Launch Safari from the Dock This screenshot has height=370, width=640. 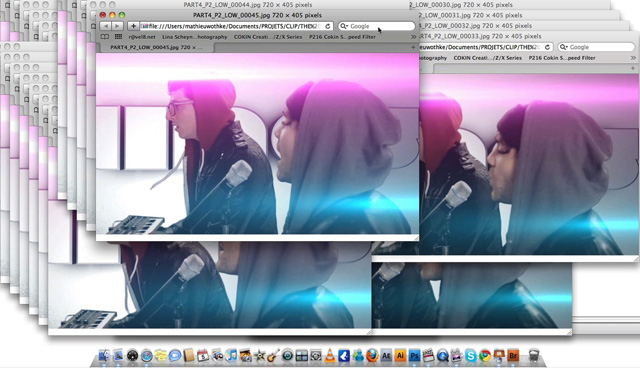tap(147, 356)
